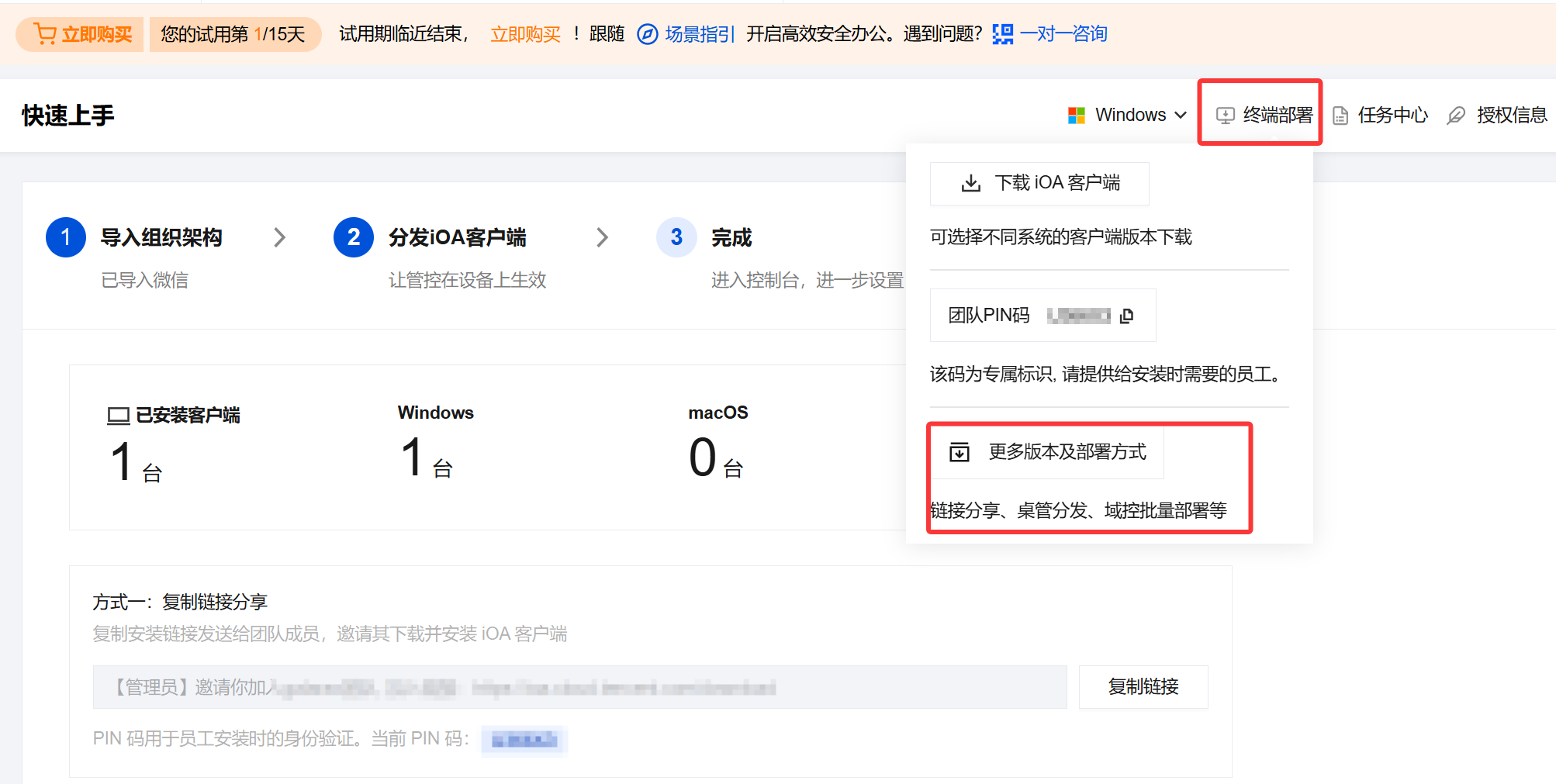1556x784 pixels.
Task: Click the invite link text field
Action: 579,687
